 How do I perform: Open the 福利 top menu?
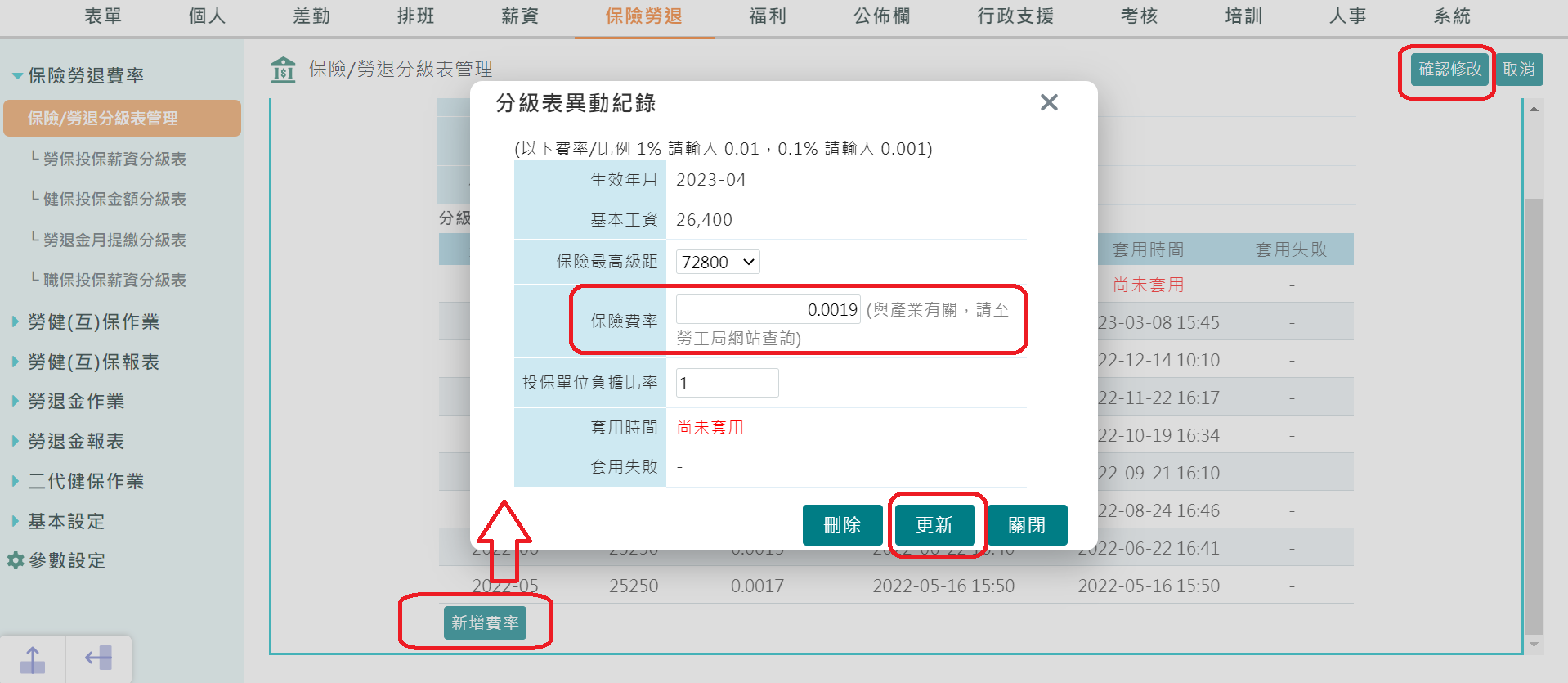[768, 16]
